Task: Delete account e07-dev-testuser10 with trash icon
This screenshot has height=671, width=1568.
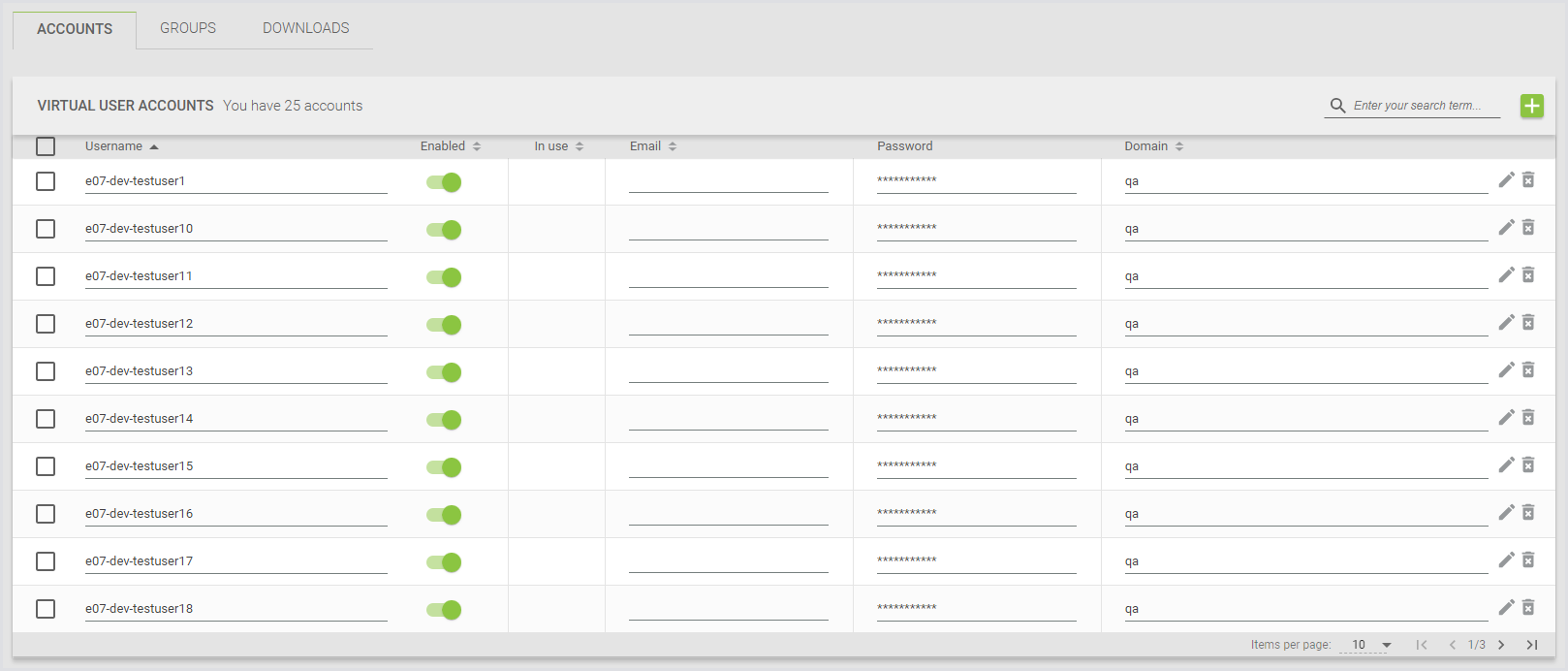Action: pos(1528,227)
